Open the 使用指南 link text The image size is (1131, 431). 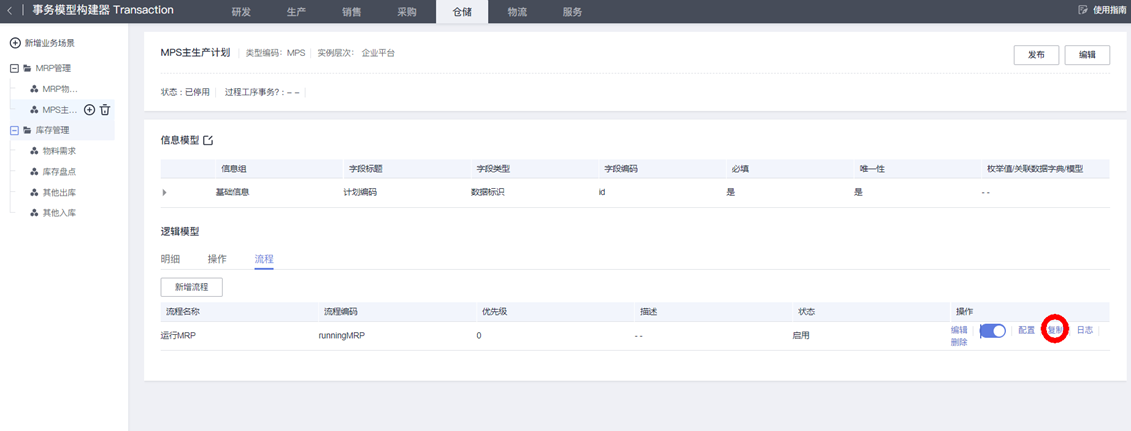[x=1111, y=10]
